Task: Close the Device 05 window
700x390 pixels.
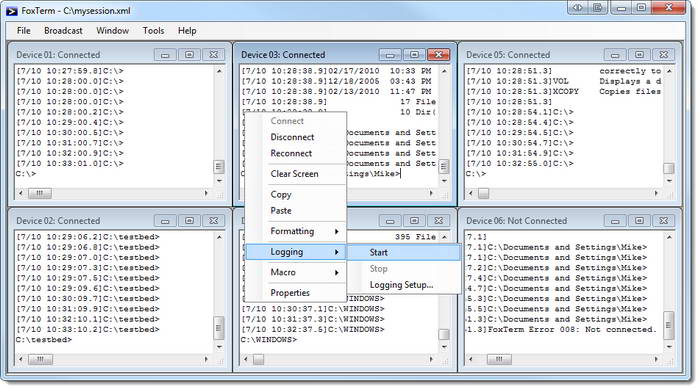Action: (x=663, y=55)
